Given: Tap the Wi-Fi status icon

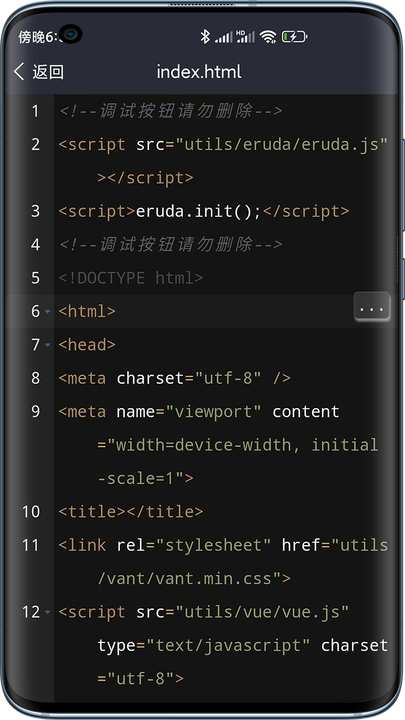Looking at the screenshot, I should click(268, 37).
